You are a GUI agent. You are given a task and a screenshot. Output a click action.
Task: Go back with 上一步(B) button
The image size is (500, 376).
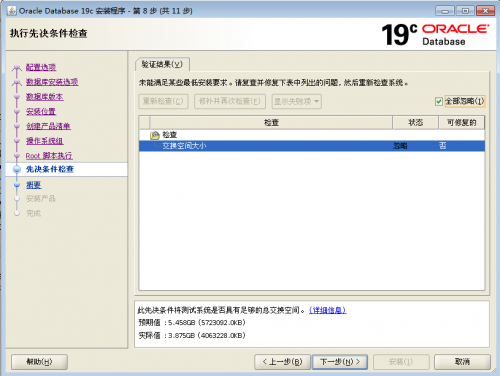[x=282, y=362]
